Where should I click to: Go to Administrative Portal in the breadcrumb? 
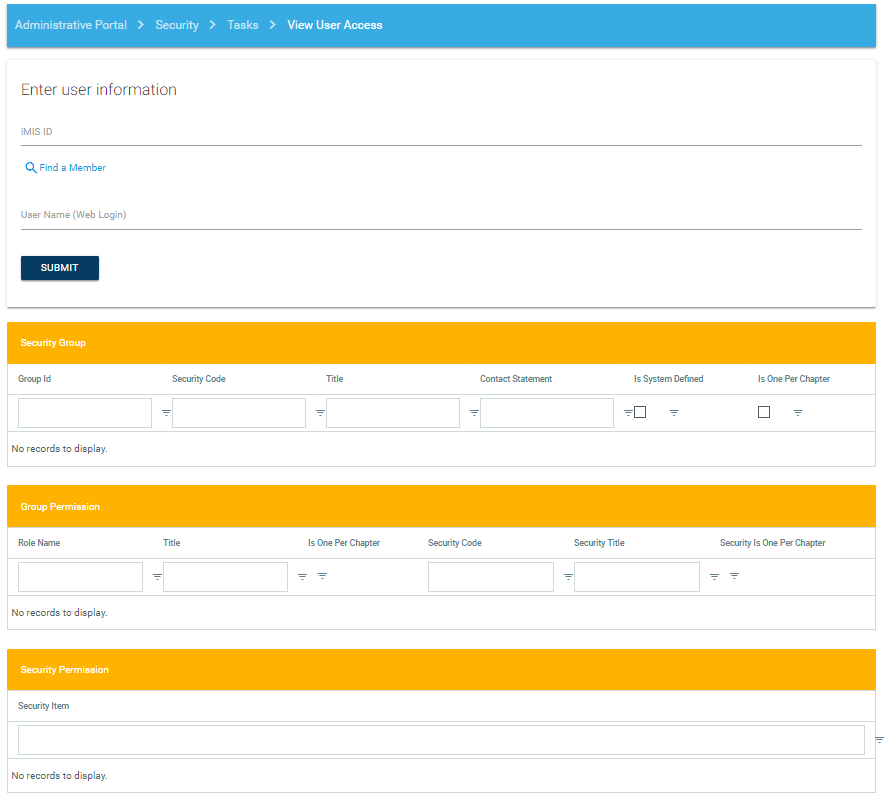coord(71,25)
